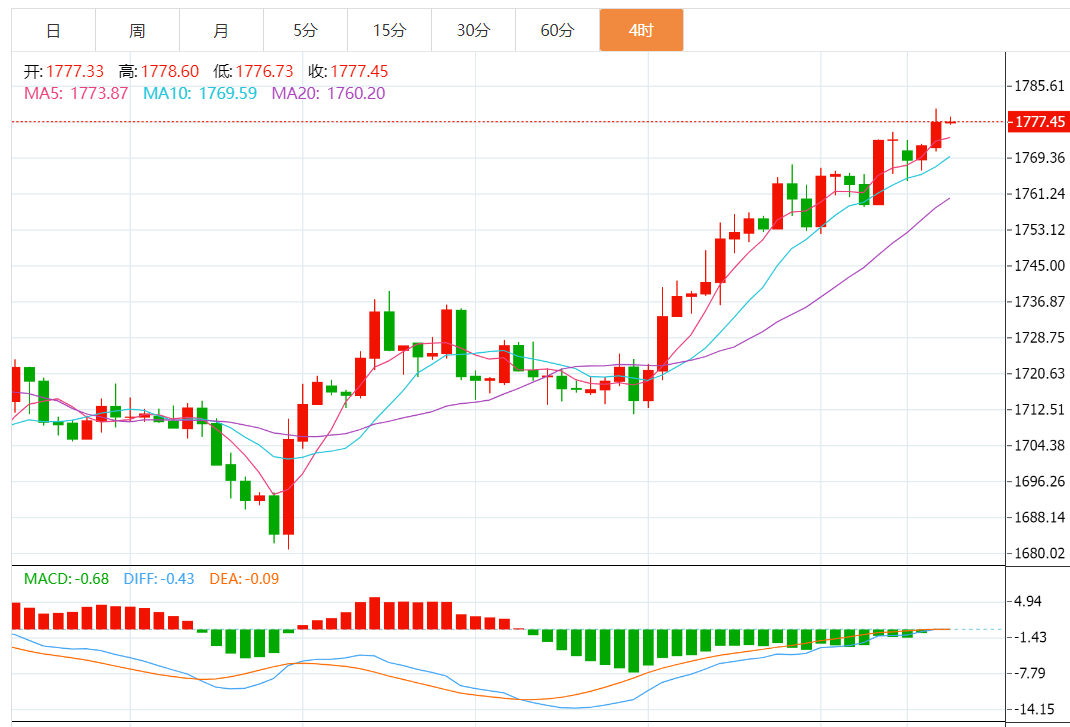The height and width of the screenshot is (727, 1070).
Task: Click the MACD: -0.68 indicator value
Action: point(66,579)
